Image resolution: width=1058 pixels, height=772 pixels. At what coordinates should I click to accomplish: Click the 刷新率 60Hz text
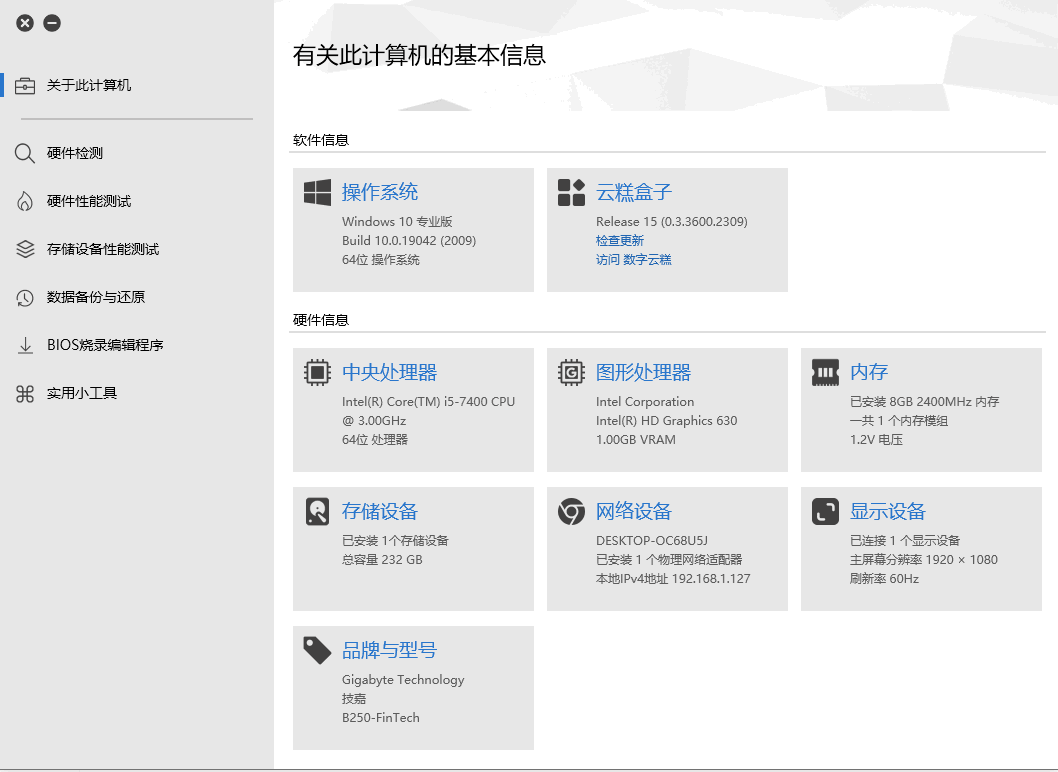pos(884,578)
